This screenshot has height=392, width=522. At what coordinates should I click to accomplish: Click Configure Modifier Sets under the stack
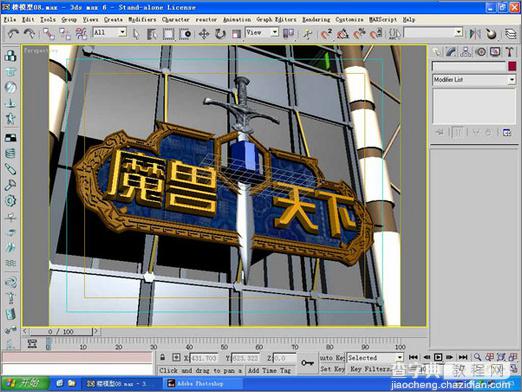(x=507, y=132)
